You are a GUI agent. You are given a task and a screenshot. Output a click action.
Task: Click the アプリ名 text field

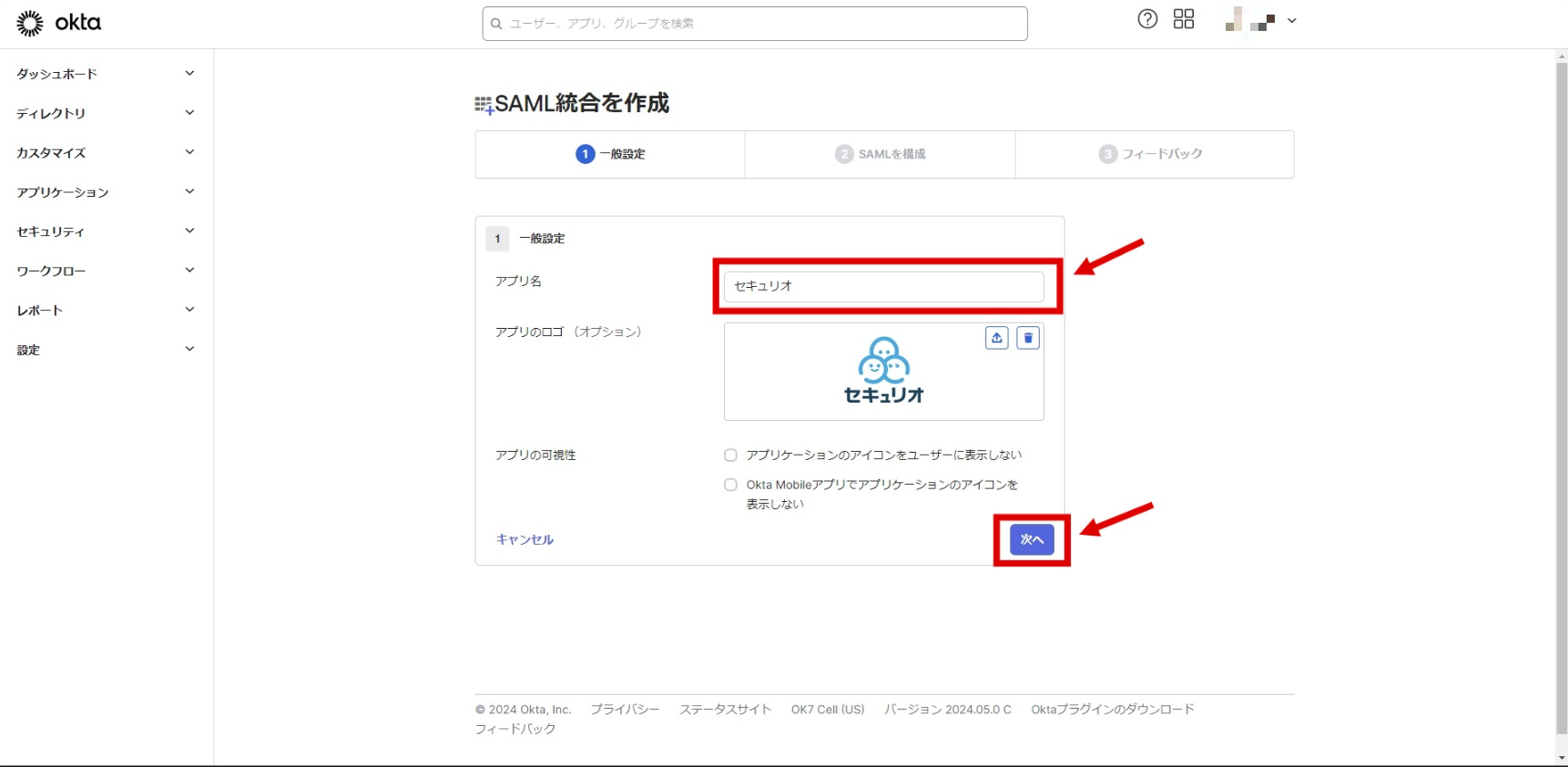pos(883,286)
